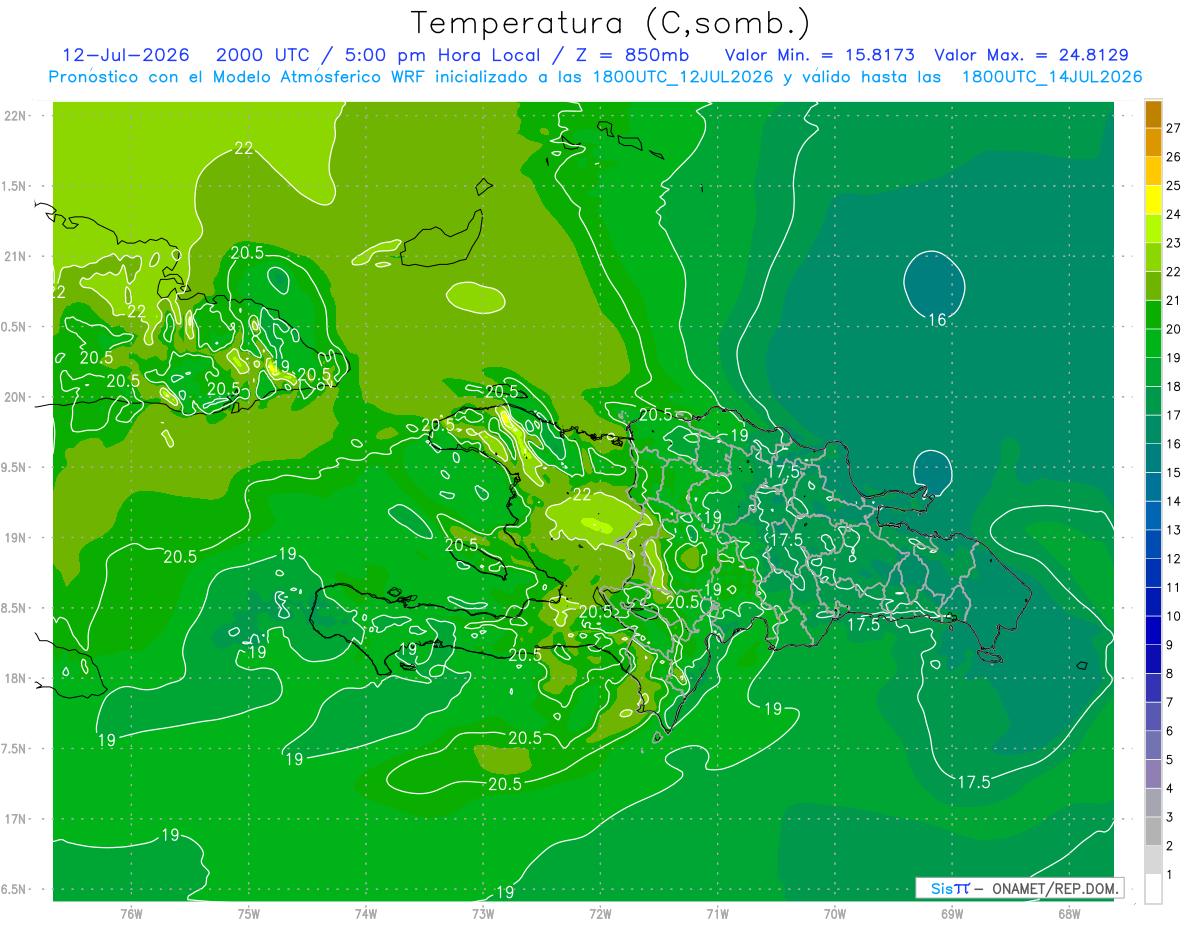Click yellow color scale swatch between 24 and 25

click(x=1153, y=200)
